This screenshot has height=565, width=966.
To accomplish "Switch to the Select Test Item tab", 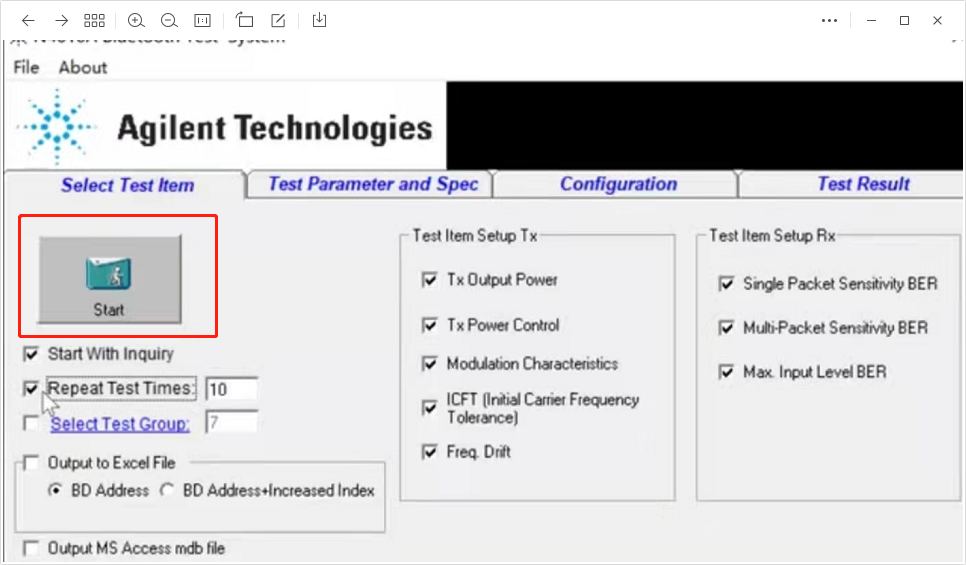I will [x=126, y=185].
